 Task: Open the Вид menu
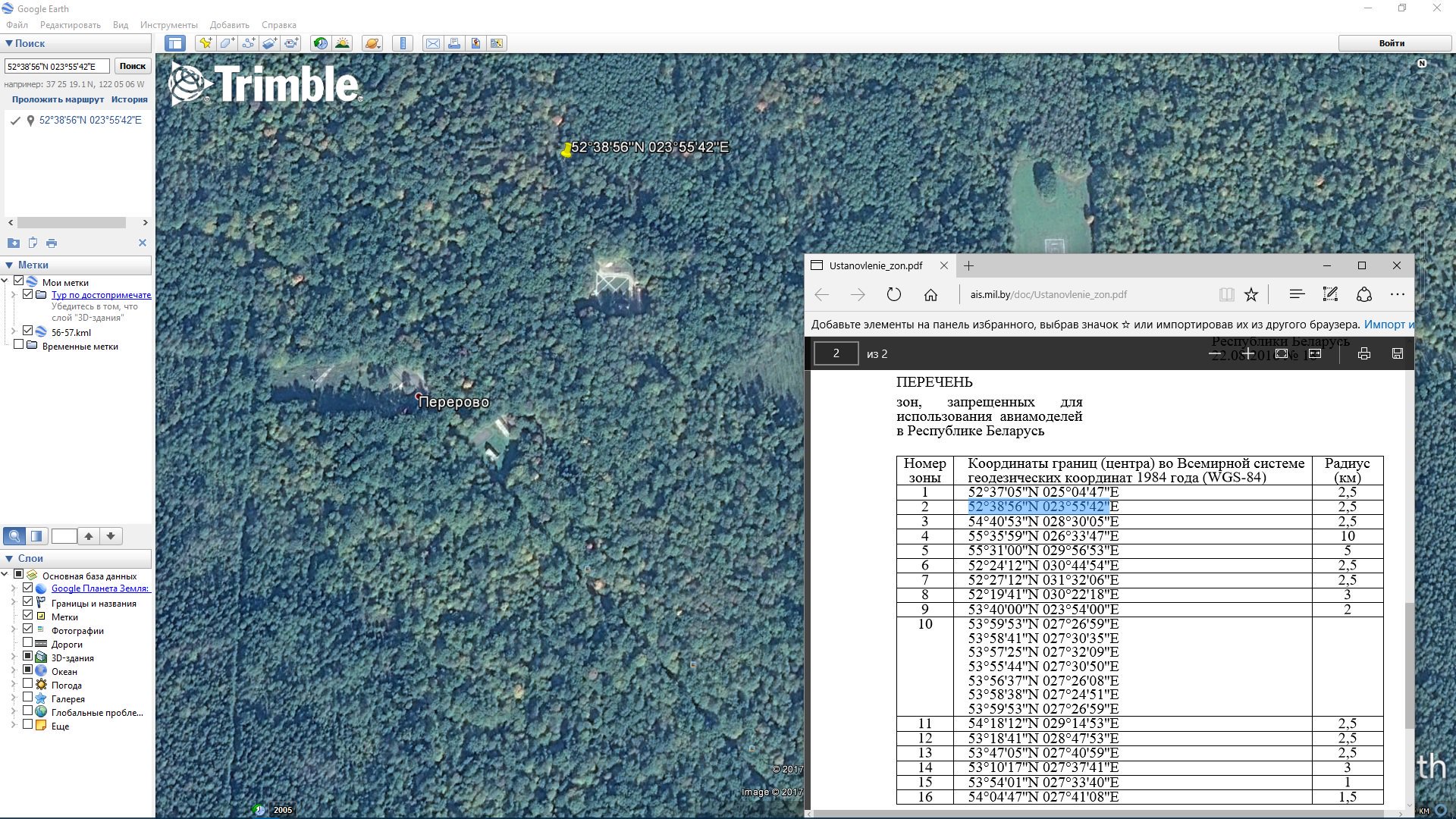click(121, 25)
